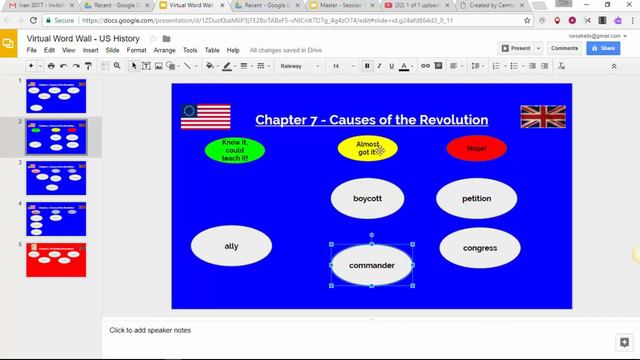640x360 pixels.
Task: Open the Table menu
Action: click(212, 50)
